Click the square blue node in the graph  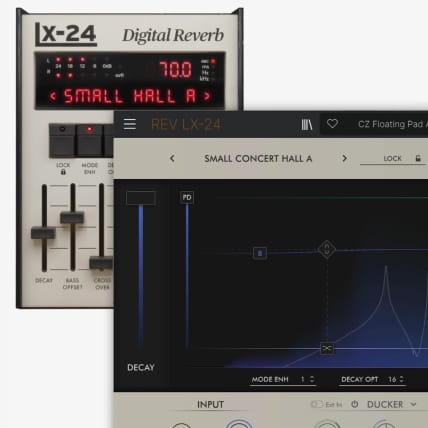pos(260,253)
